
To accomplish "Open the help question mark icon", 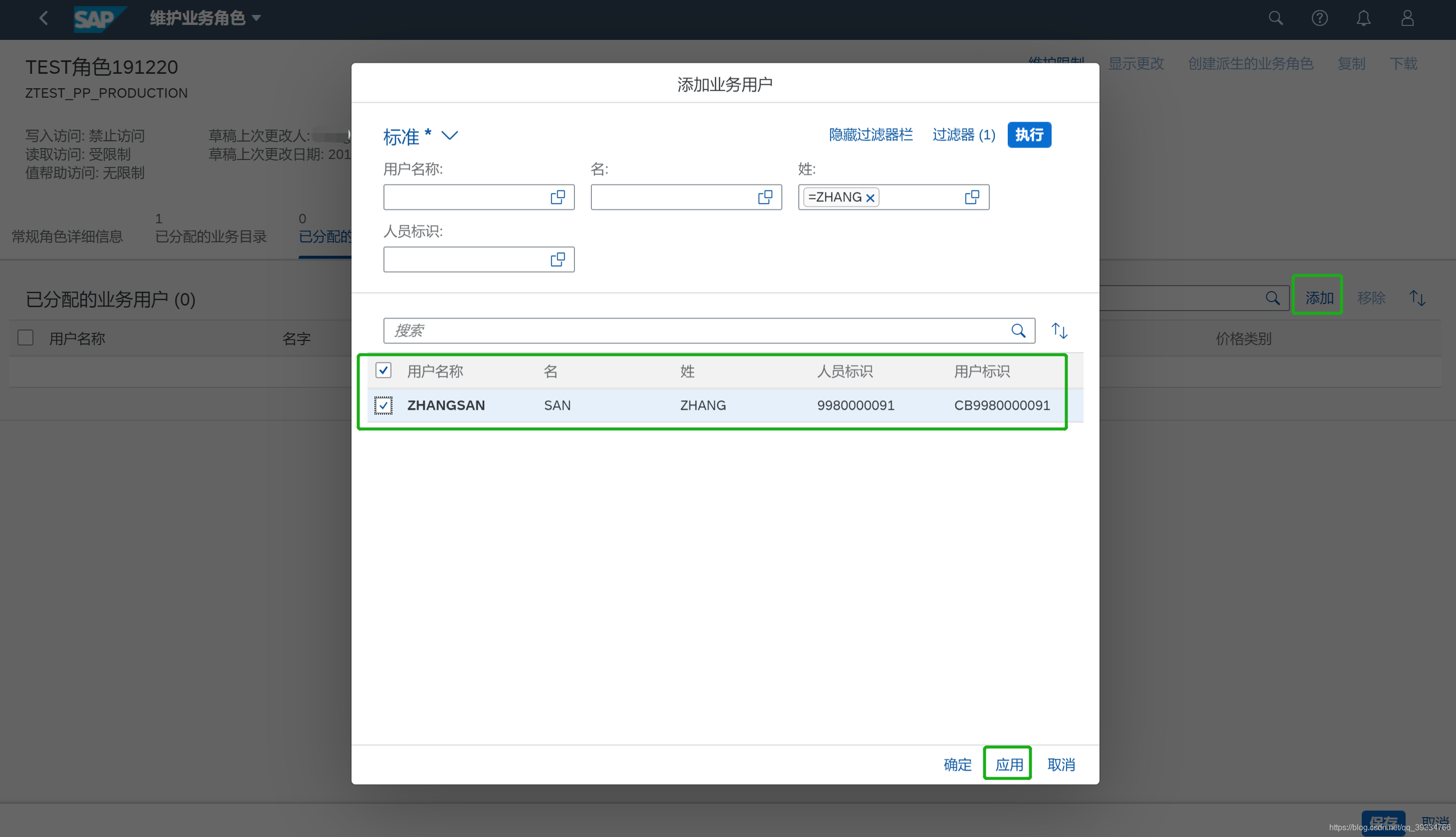I will click(1319, 19).
